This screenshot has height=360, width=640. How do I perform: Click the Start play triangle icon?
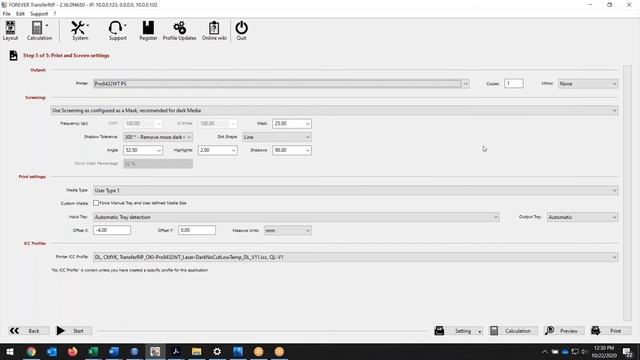tap(60, 331)
